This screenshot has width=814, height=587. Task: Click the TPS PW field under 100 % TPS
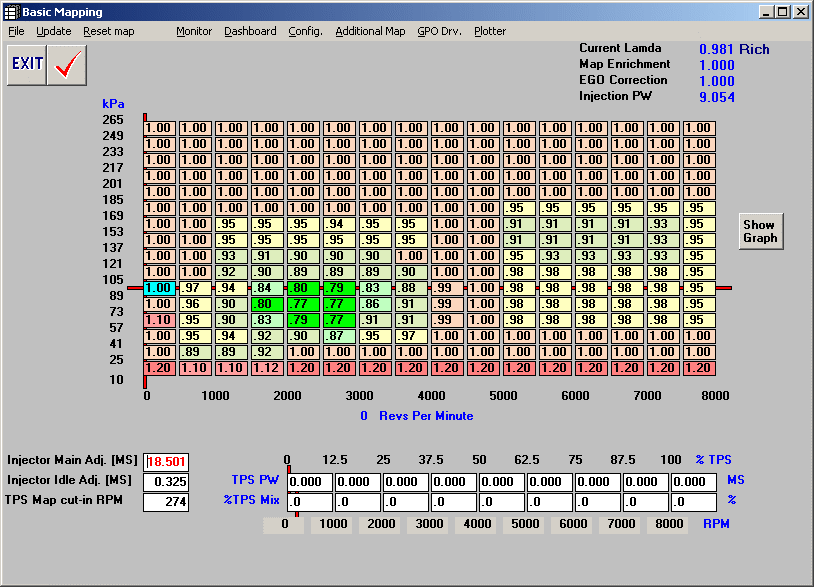coord(694,482)
